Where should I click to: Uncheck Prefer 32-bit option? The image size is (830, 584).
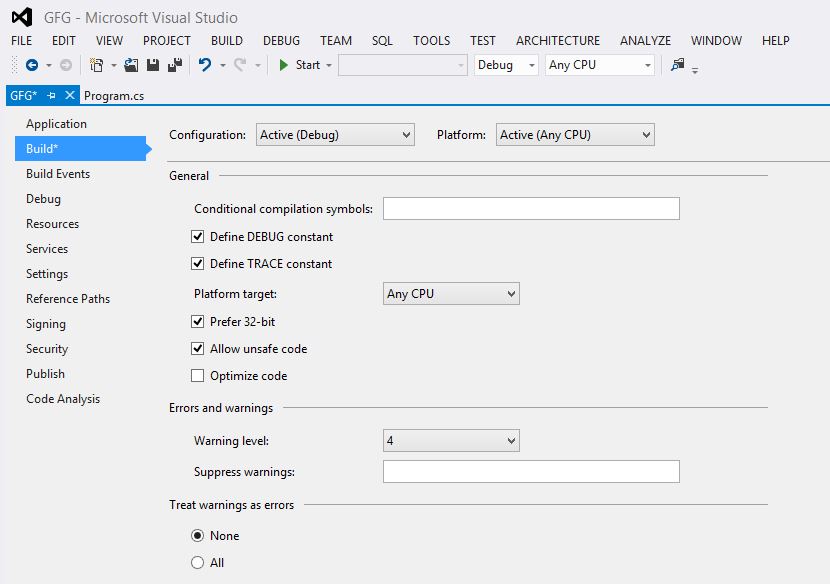coord(197,321)
